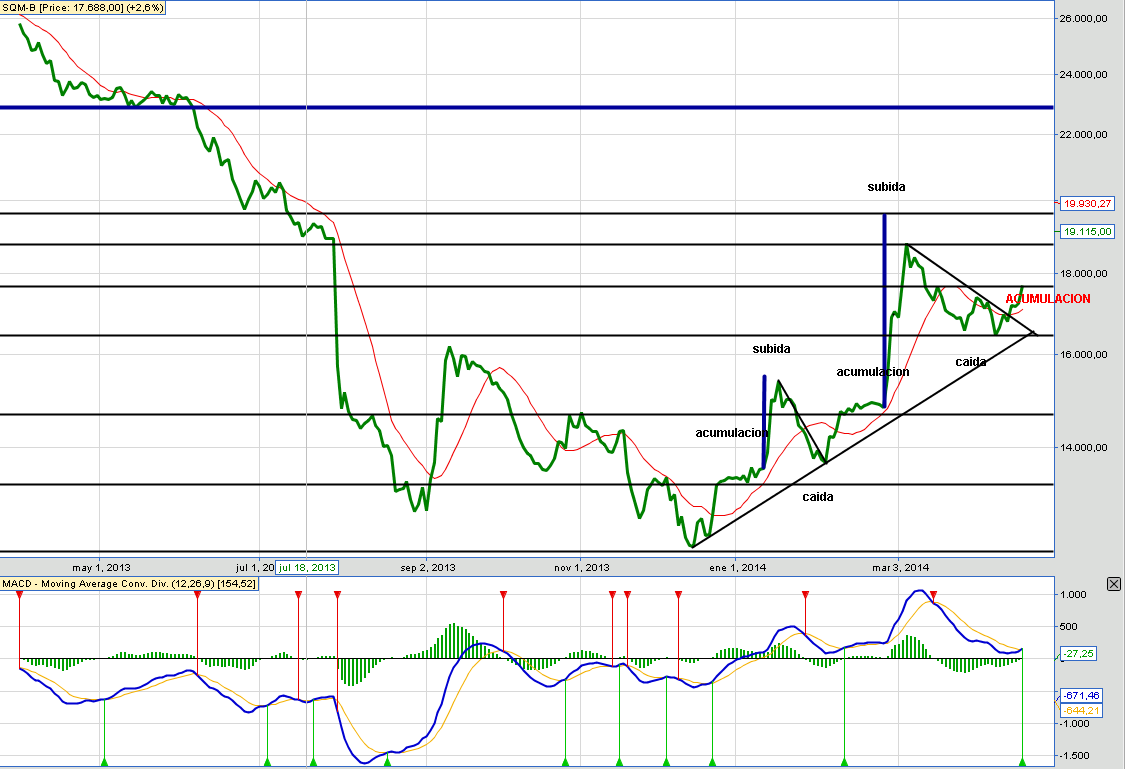Click the rightmost red sell arrow in MACD
The image size is (1125, 769).
click(x=934, y=595)
